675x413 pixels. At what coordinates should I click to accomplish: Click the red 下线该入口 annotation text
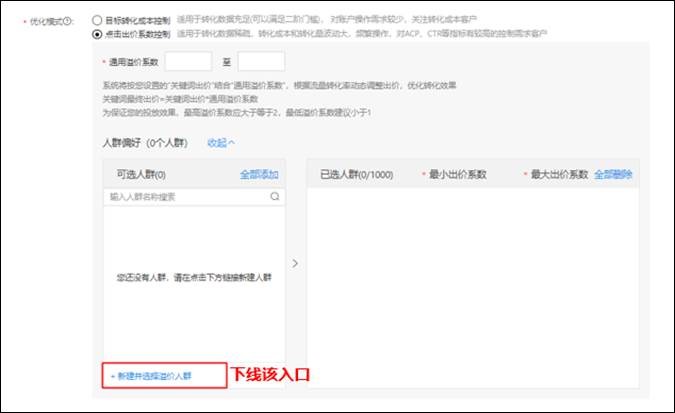271,375
